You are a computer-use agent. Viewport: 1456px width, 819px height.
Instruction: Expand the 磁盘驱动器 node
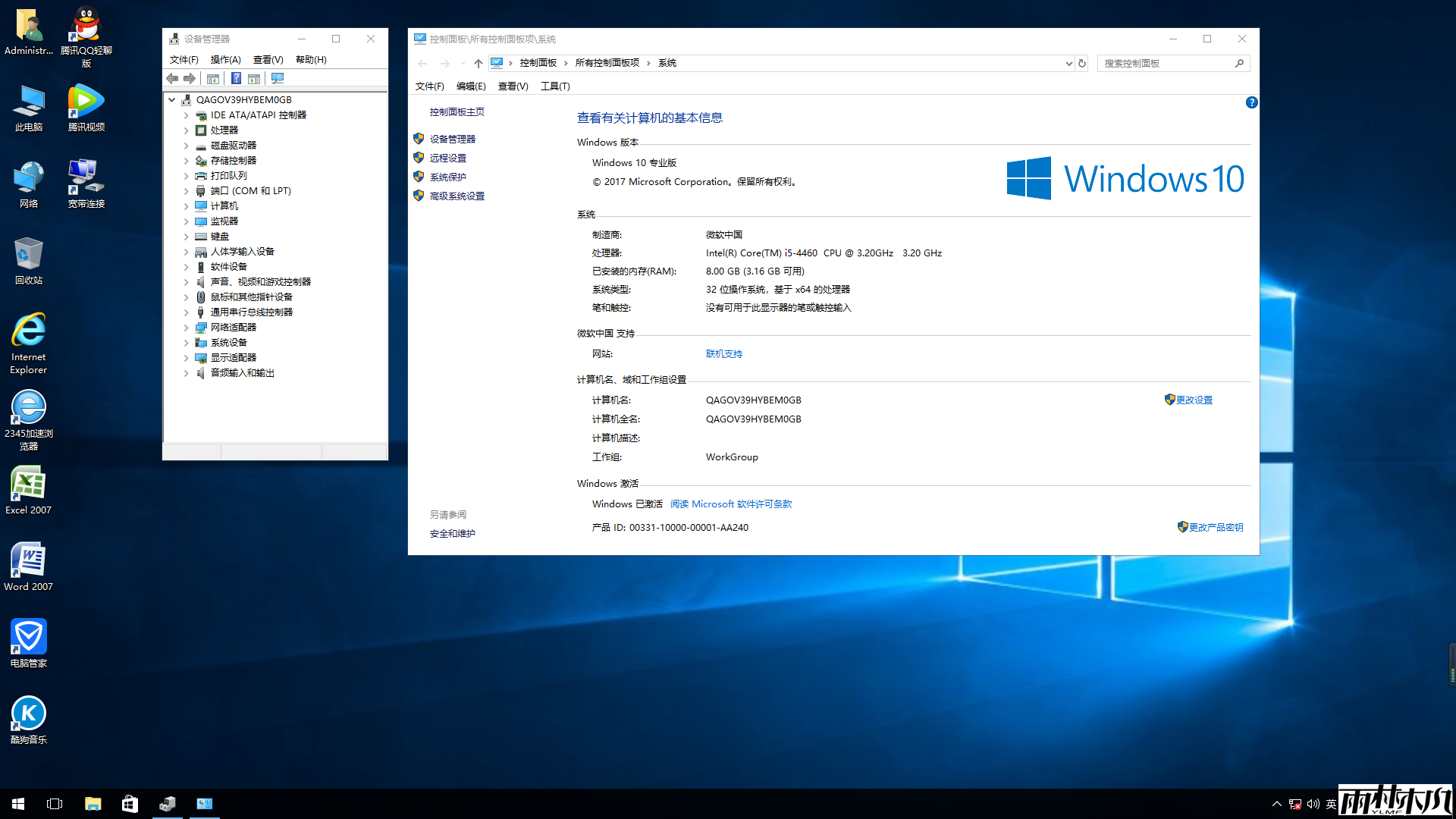[186, 146]
